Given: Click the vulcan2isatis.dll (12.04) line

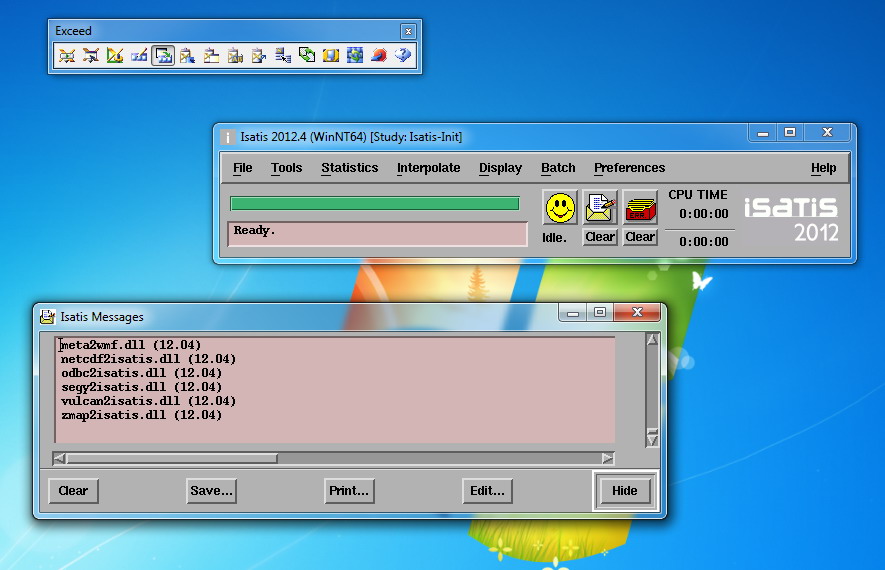Looking at the screenshot, I should point(148,401).
